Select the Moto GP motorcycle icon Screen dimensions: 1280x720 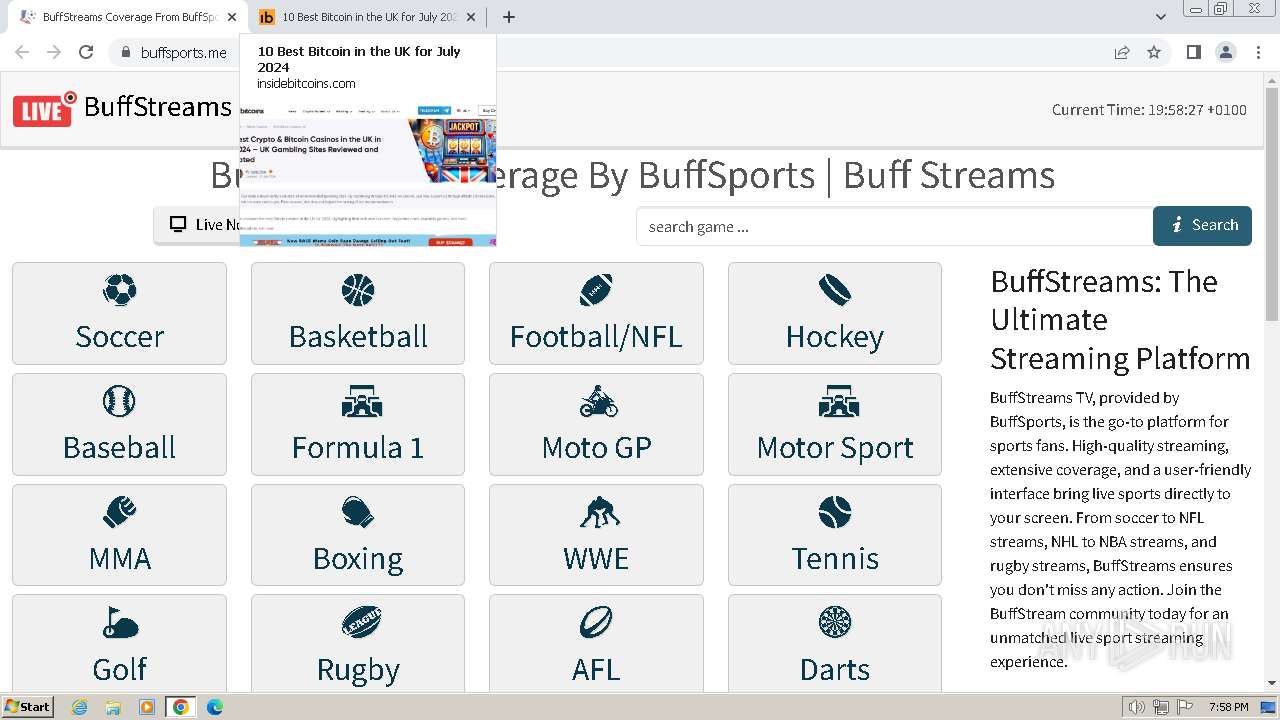point(597,402)
